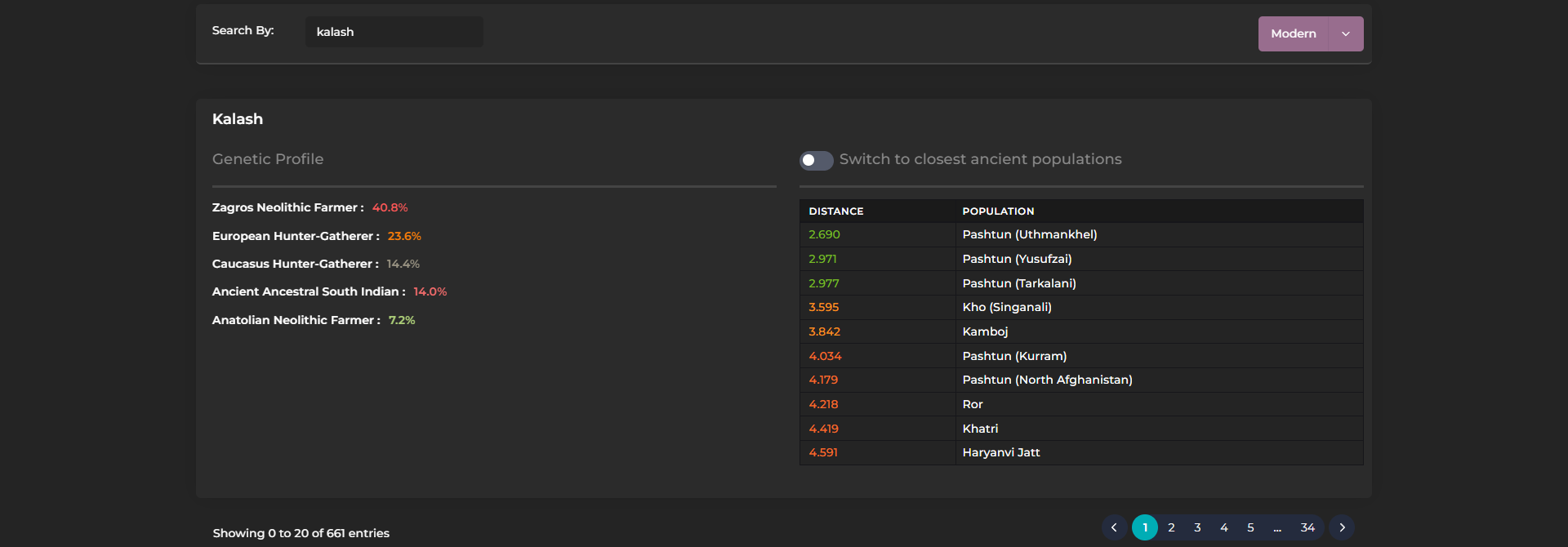Click Ancient Ancestral South Indian label
The width and height of the screenshot is (1568, 547).
pos(309,291)
